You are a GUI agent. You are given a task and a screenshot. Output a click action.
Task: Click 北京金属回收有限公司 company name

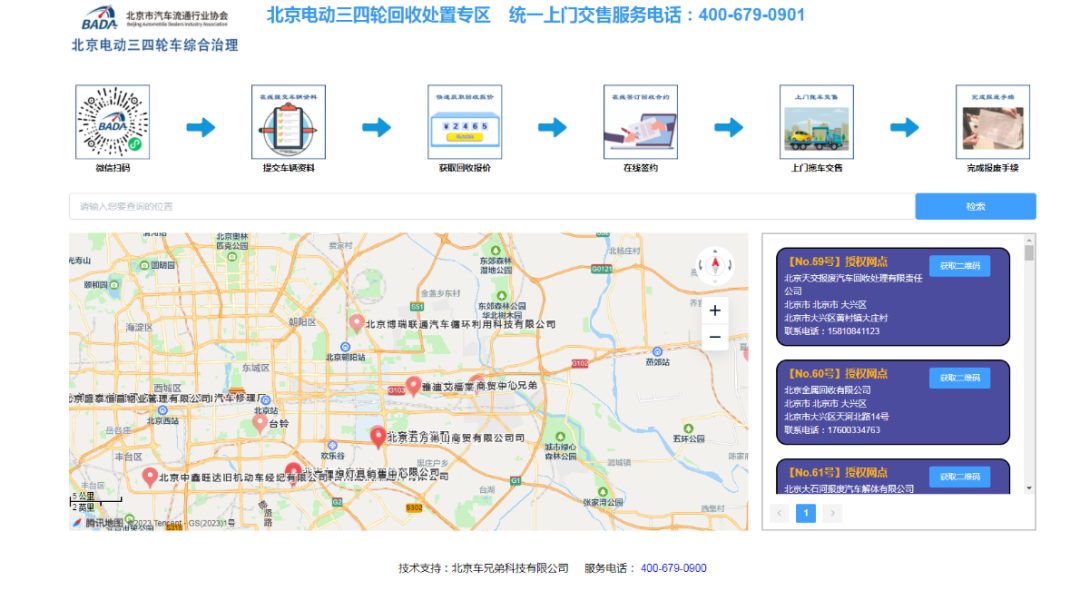click(827, 390)
